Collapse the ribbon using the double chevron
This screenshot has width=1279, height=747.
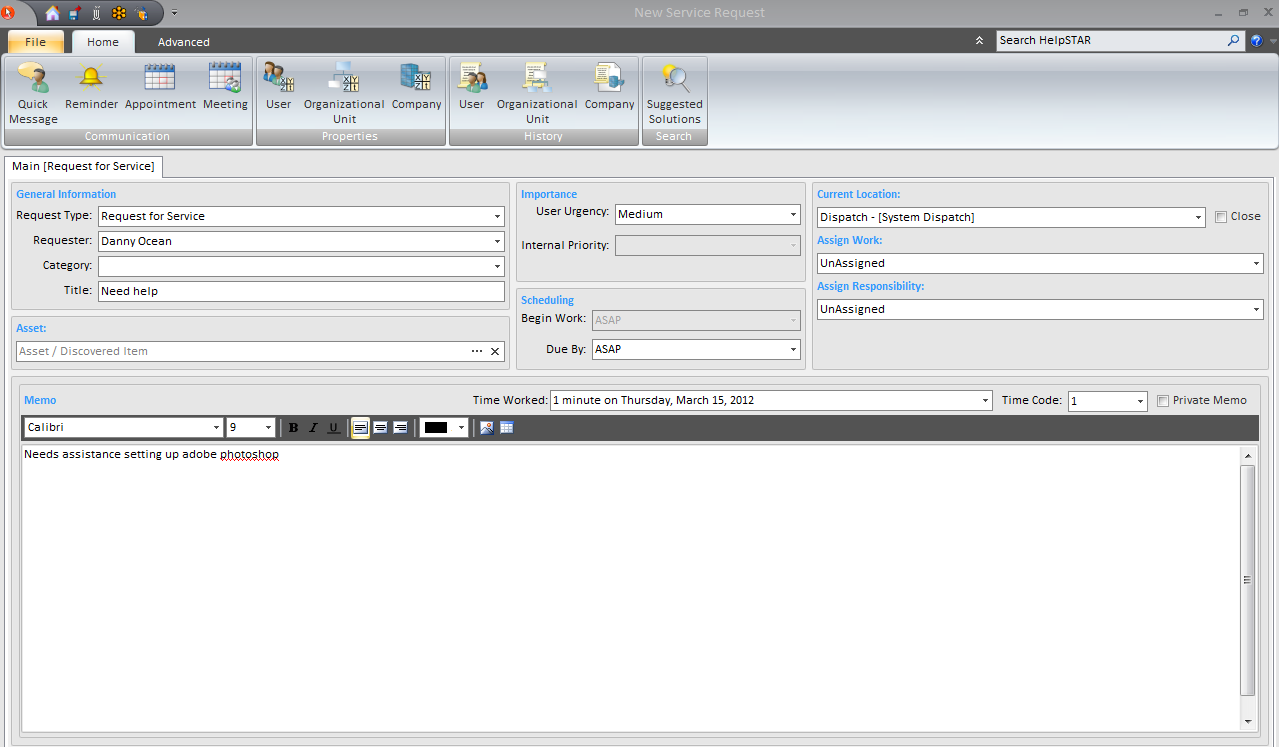pyautogui.click(x=980, y=41)
